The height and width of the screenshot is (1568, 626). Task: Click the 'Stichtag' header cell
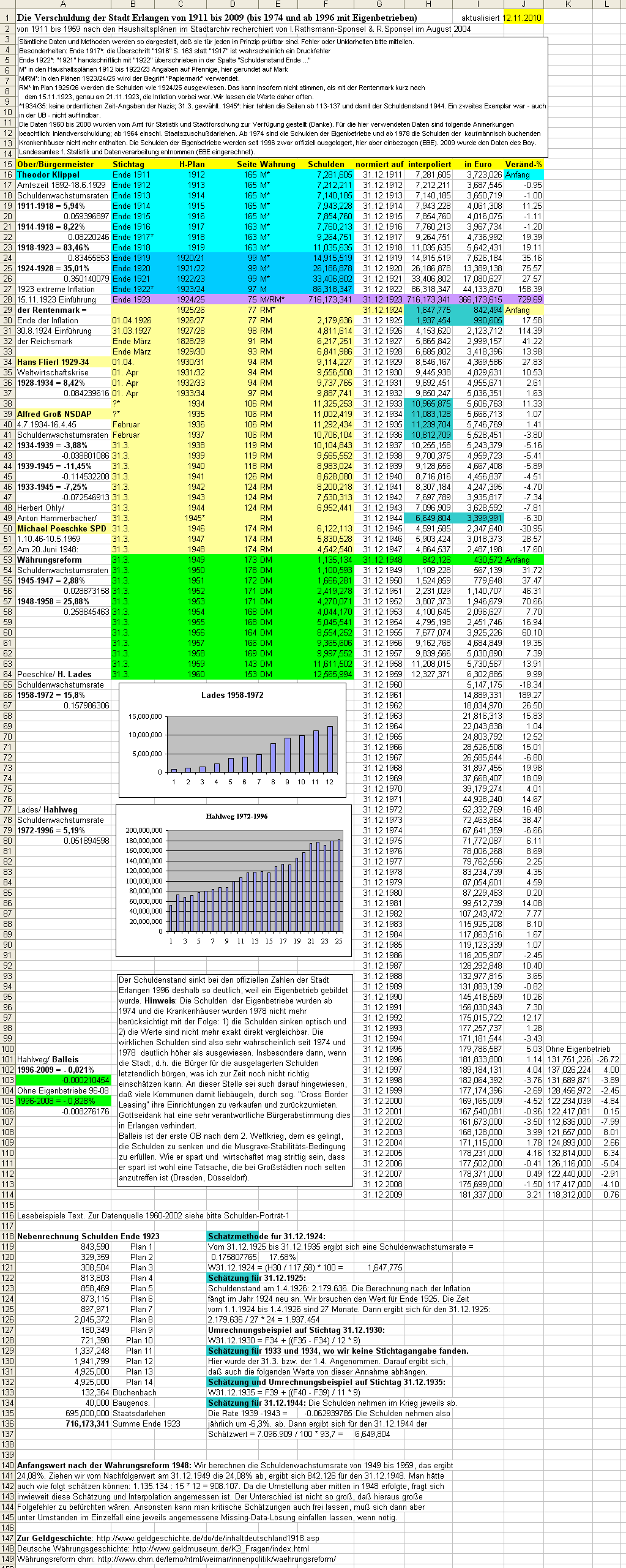click(x=133, y=164)
